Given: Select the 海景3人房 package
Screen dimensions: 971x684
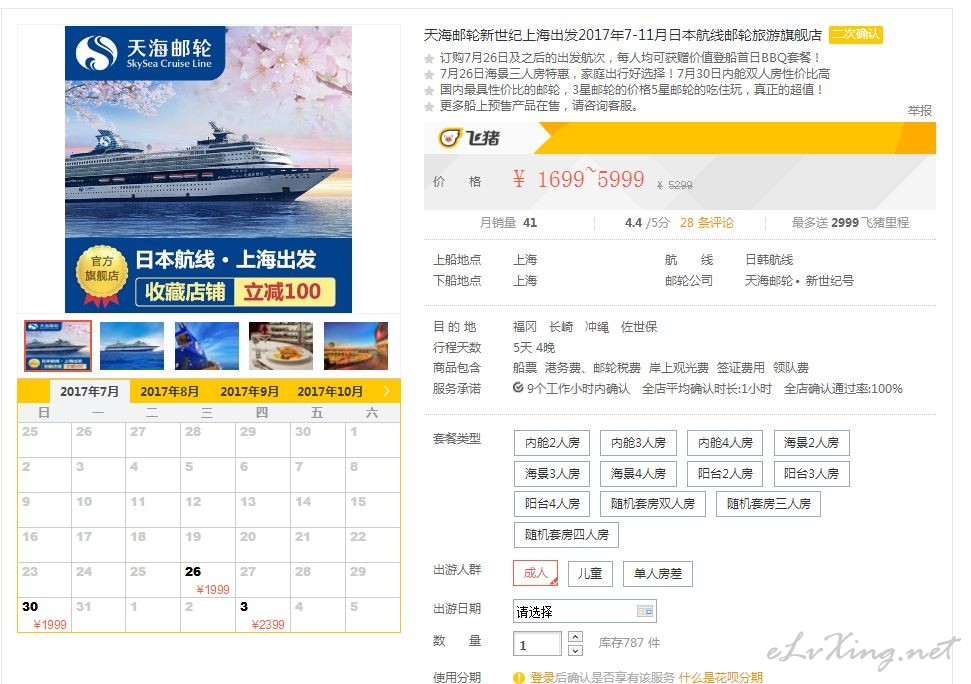Looking at the screenshot, I should (552, 474).
